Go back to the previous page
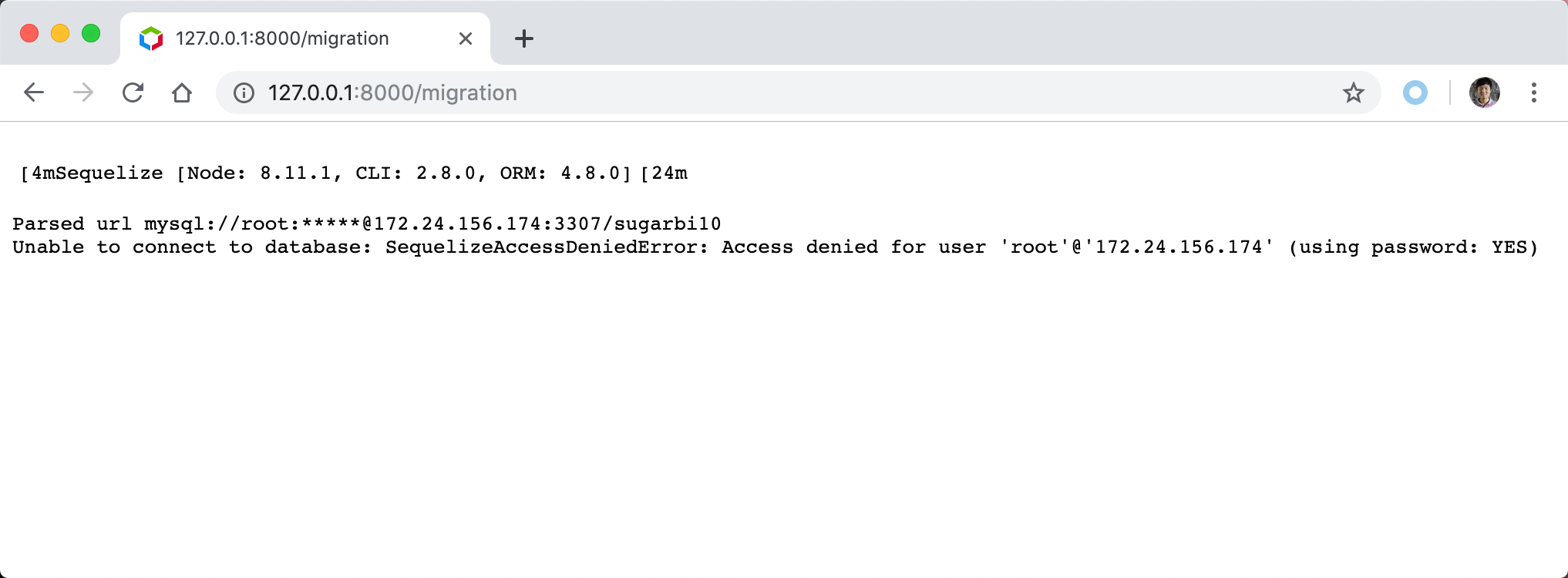 click(34, 93)
